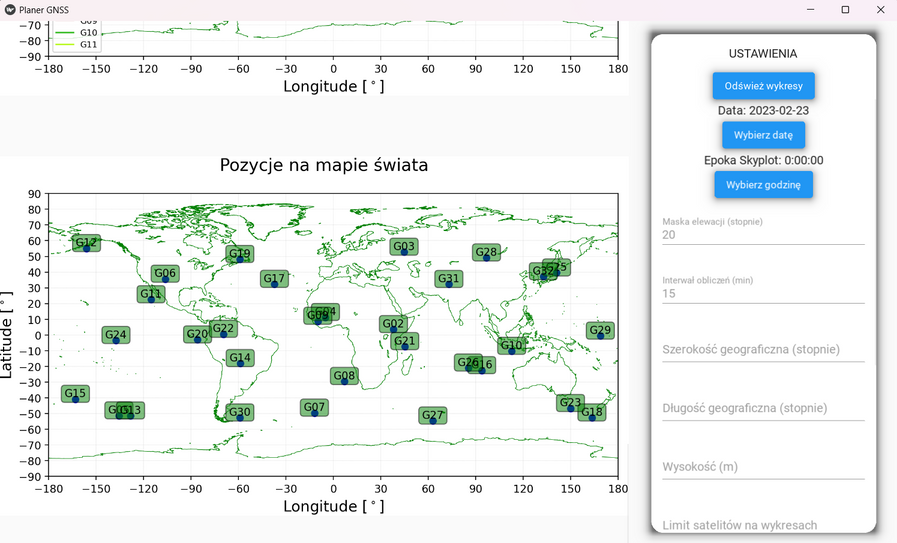Viewport: 897px width, 543px height.
Task: Click into the Długość geograficzna field
Action: tap(763, 408)
